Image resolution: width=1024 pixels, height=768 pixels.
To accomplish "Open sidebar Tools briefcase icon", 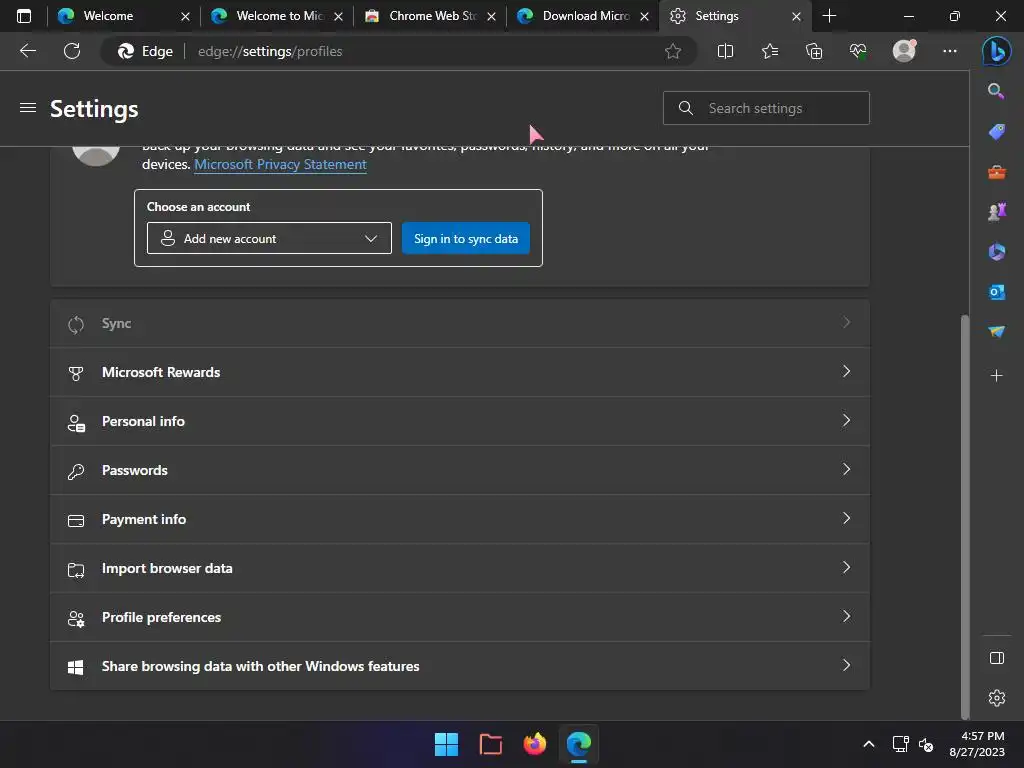I will 997,172.
